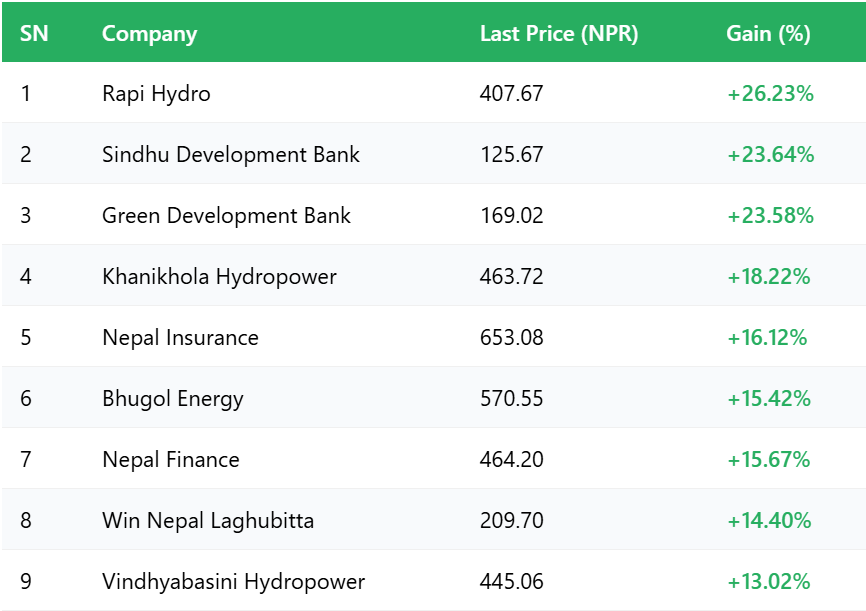The image size is (866, 611).
Task: Click the Gain (%) column header
Action: (768, 34)
